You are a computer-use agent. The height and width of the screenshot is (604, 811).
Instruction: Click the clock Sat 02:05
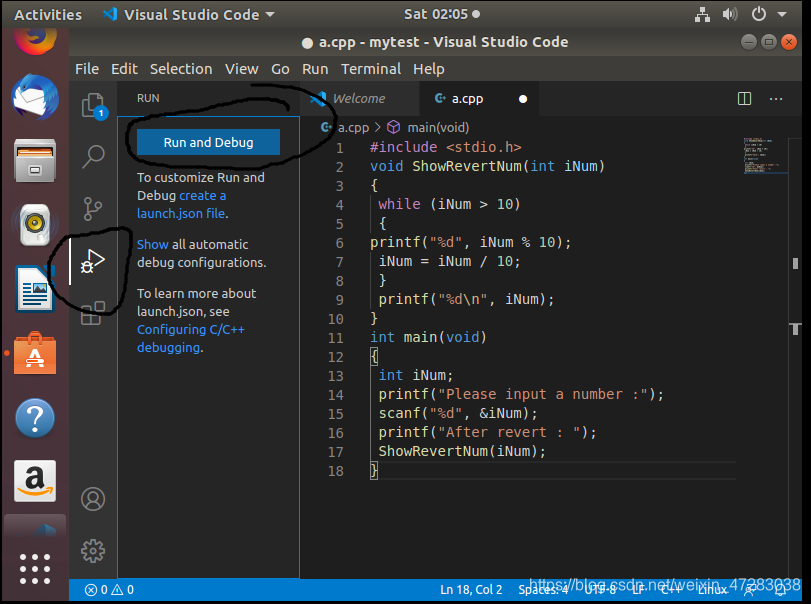436,14
